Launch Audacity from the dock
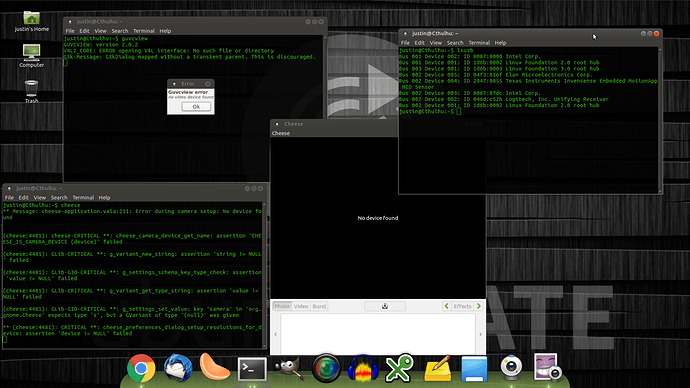Viewport: 690px width, 388px height. 363,368
